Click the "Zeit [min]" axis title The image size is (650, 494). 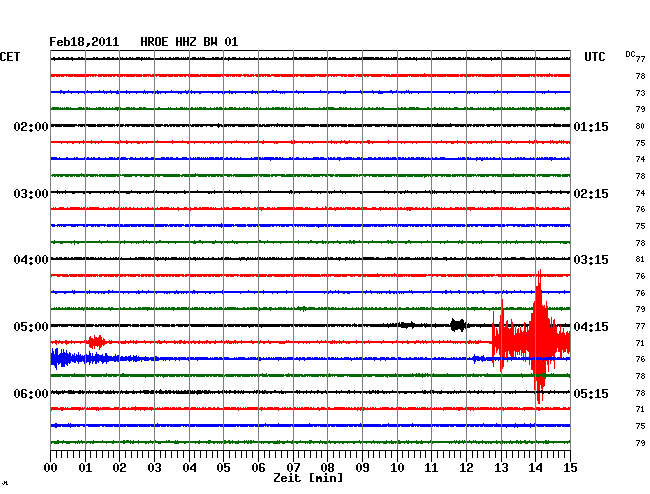[308, 478]
